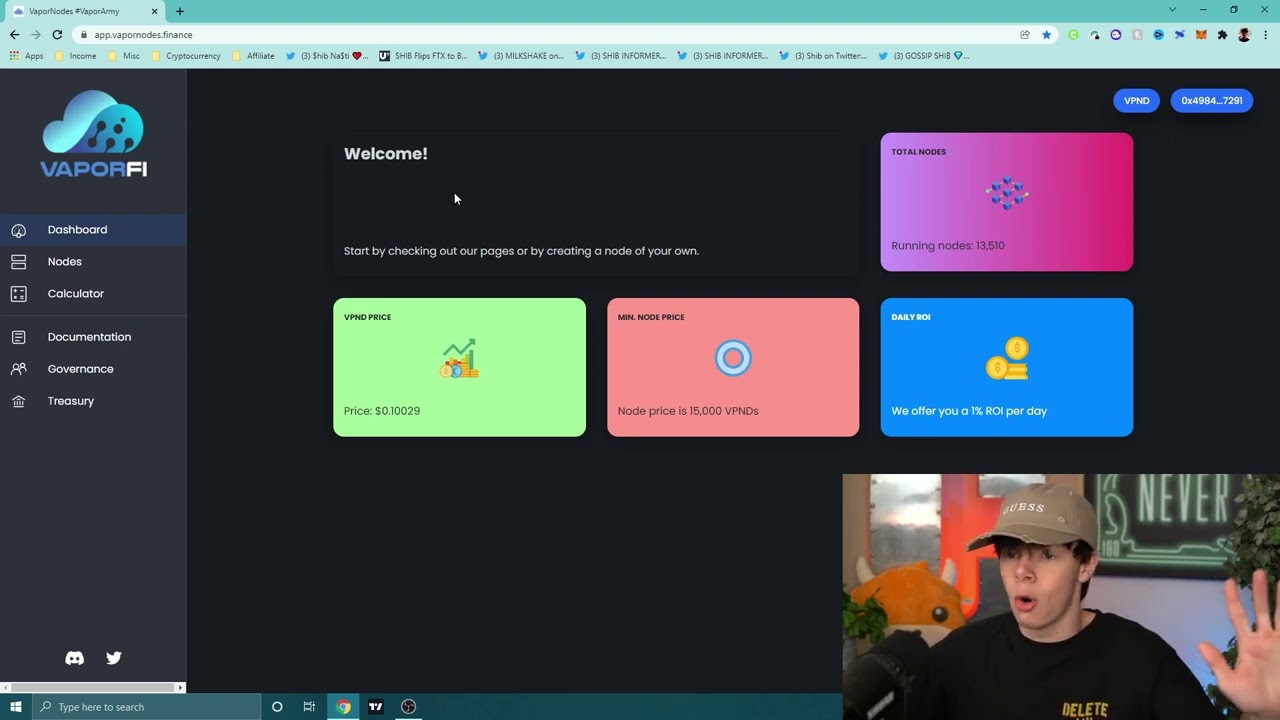Open the Documentation sidebar icon

click(x=18, y=337)
